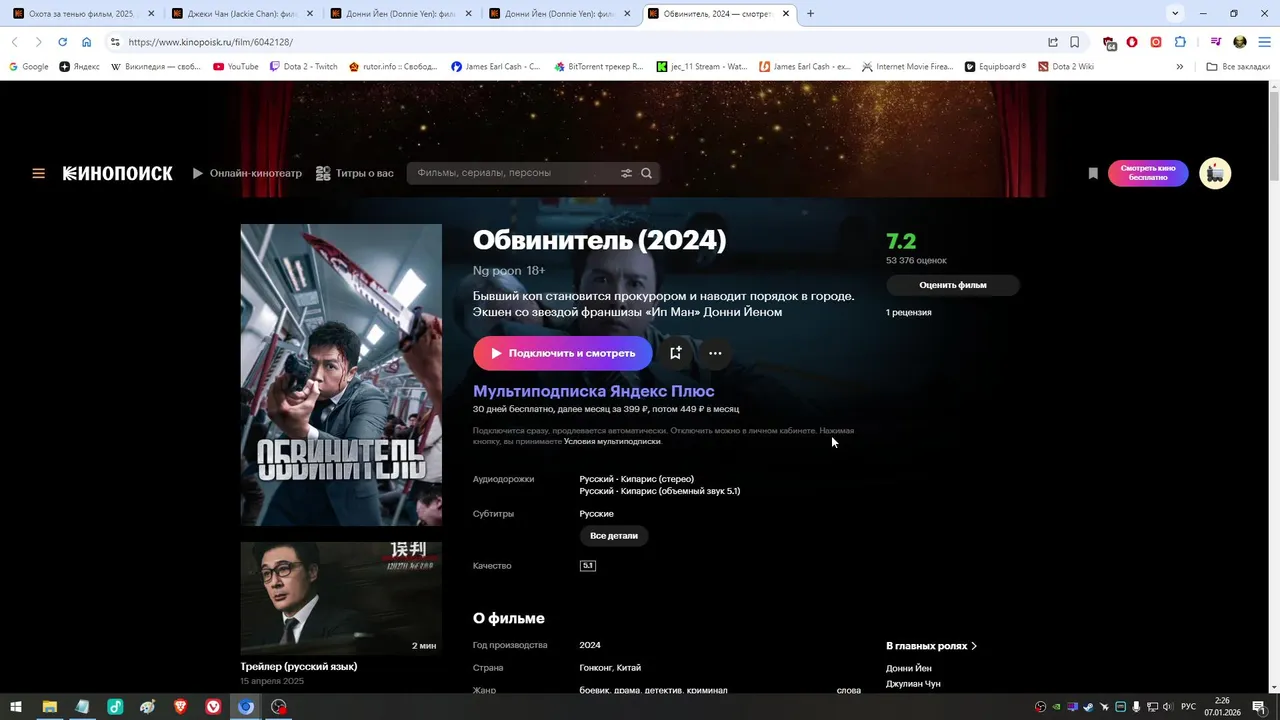Click Оценить фильм button
Screen dimensions: 1280x720
953,285
